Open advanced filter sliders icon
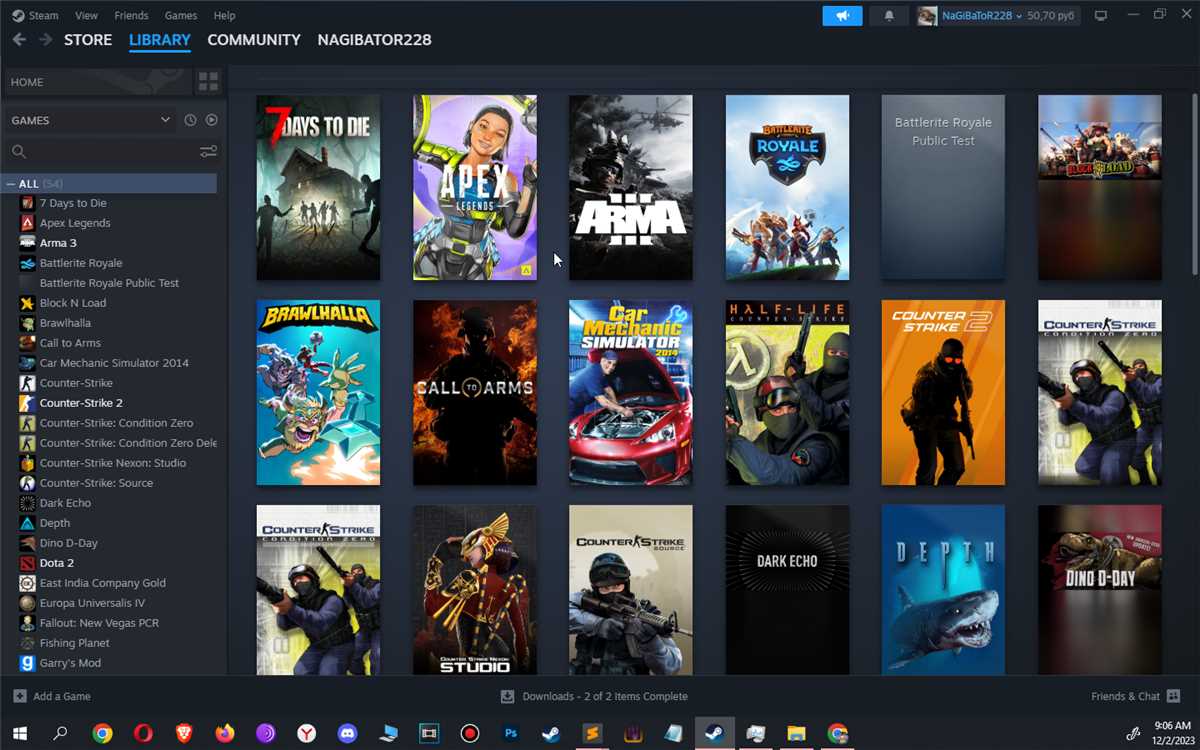 click(x=208, y=151)
